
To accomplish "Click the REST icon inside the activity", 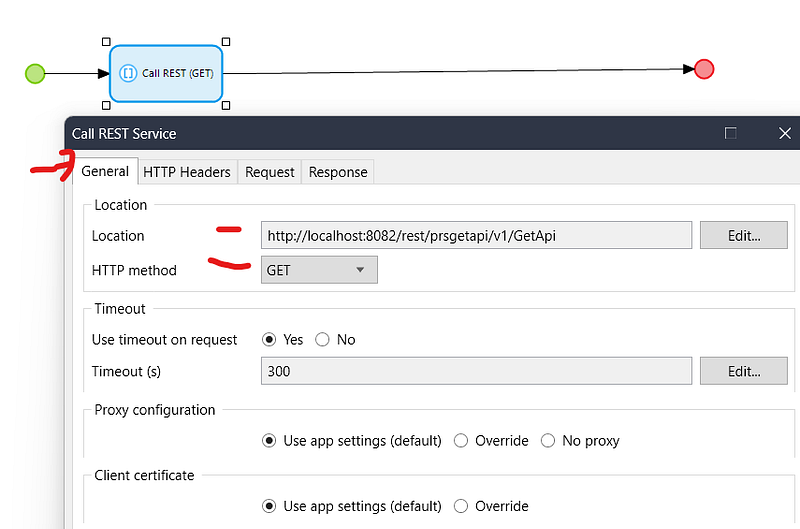I will tap(128, 73).
